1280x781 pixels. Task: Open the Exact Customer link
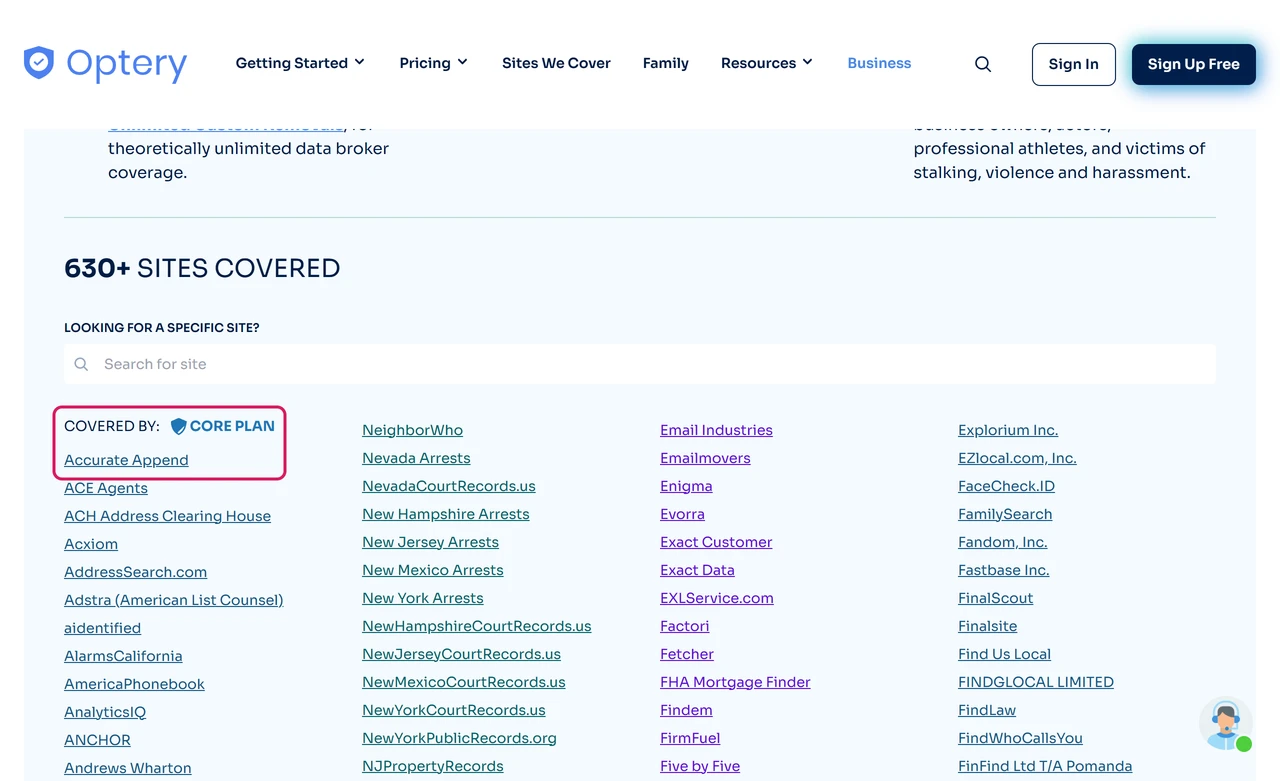coord(716,542)
